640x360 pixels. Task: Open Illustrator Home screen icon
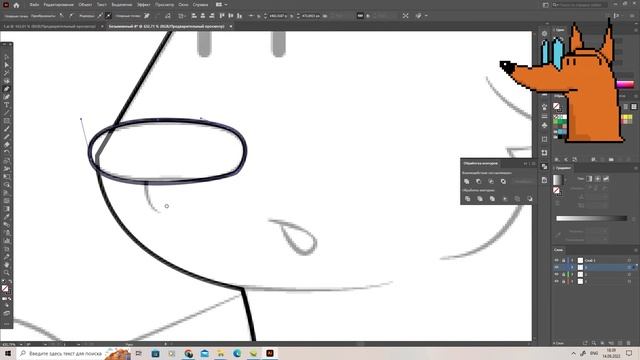[x=16, y=5]
